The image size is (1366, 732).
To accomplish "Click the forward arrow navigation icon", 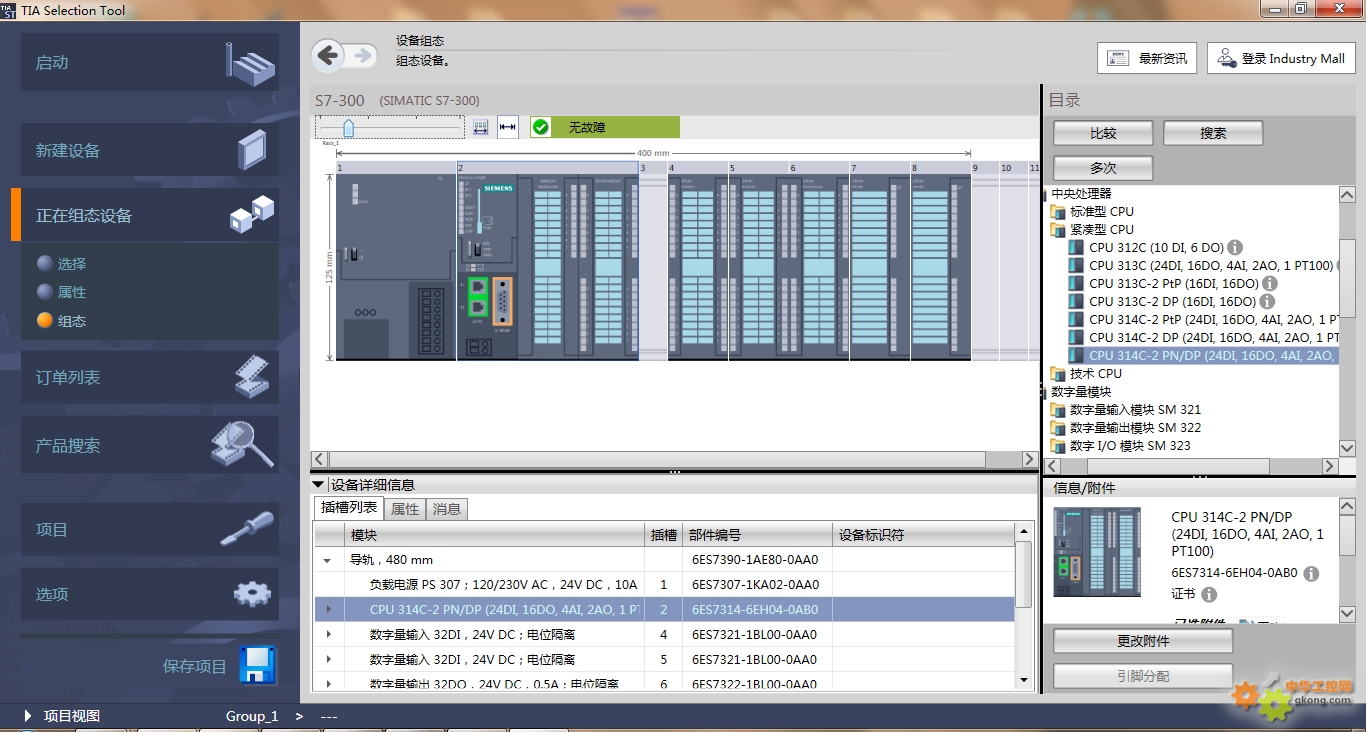I will [x=361, y=56].
